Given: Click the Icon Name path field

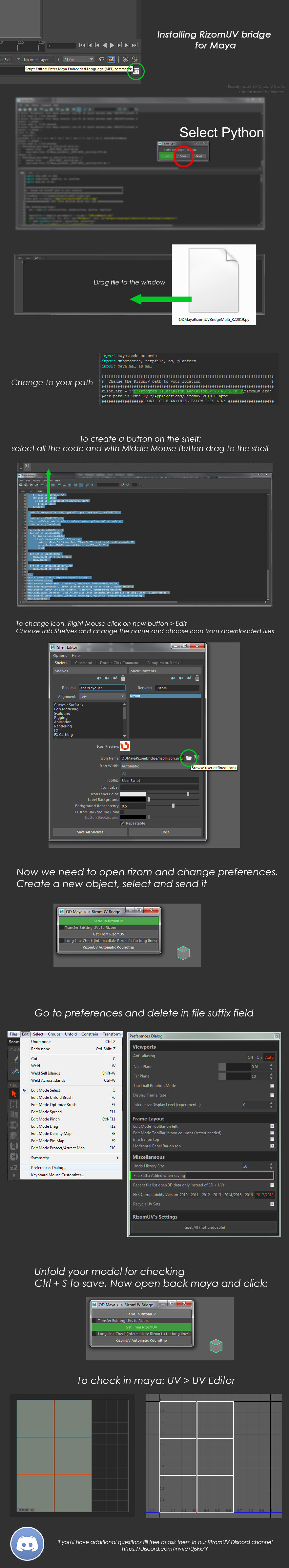Looking at the screenshot, I should 151,758.
